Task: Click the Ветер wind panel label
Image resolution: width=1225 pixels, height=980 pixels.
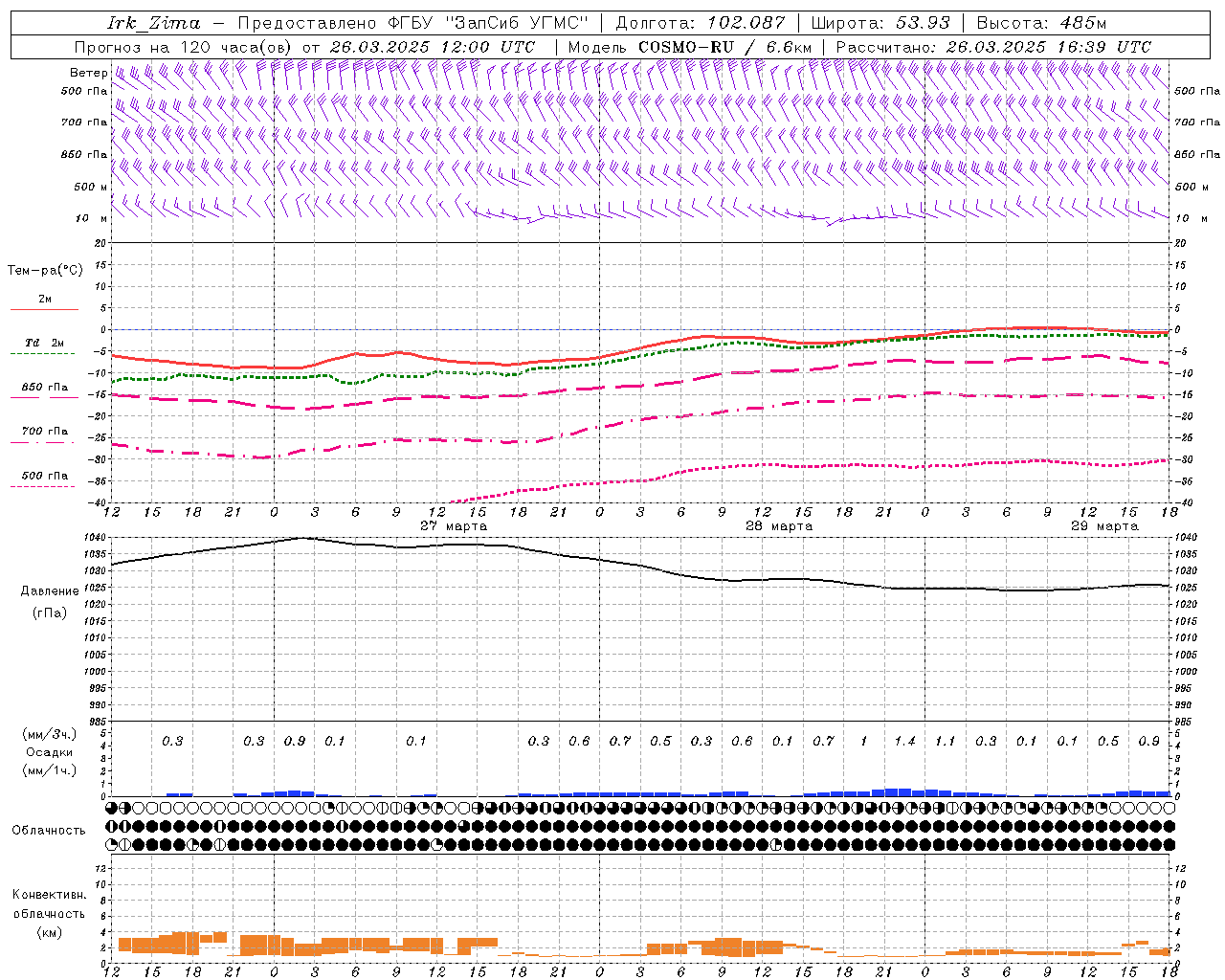Action: coord(89,73)
